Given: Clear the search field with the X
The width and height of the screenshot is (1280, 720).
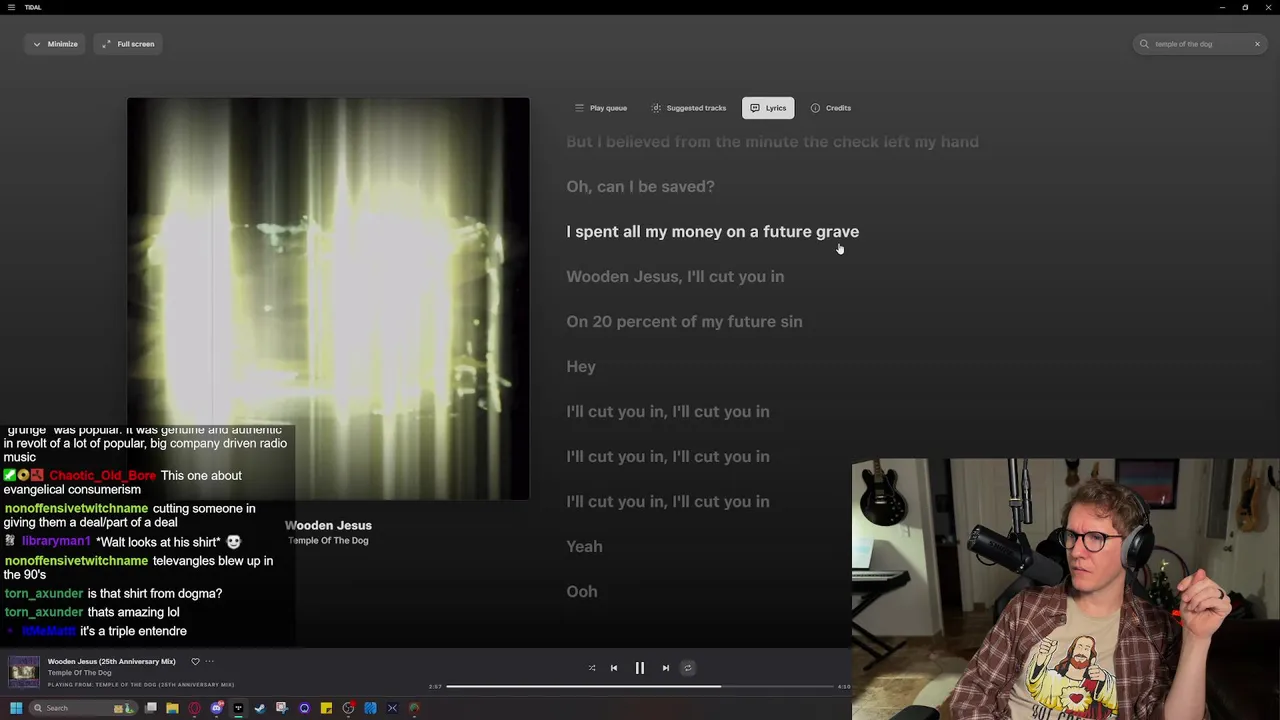Looking at the screenshot, I should [x=1257, y=44].
